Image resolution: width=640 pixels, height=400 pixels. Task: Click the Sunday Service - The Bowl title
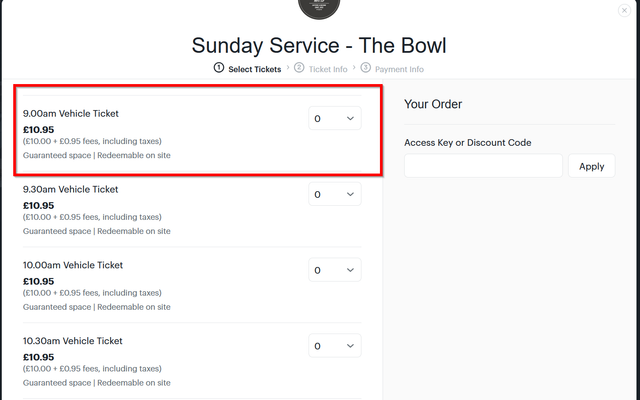[319, 45]
